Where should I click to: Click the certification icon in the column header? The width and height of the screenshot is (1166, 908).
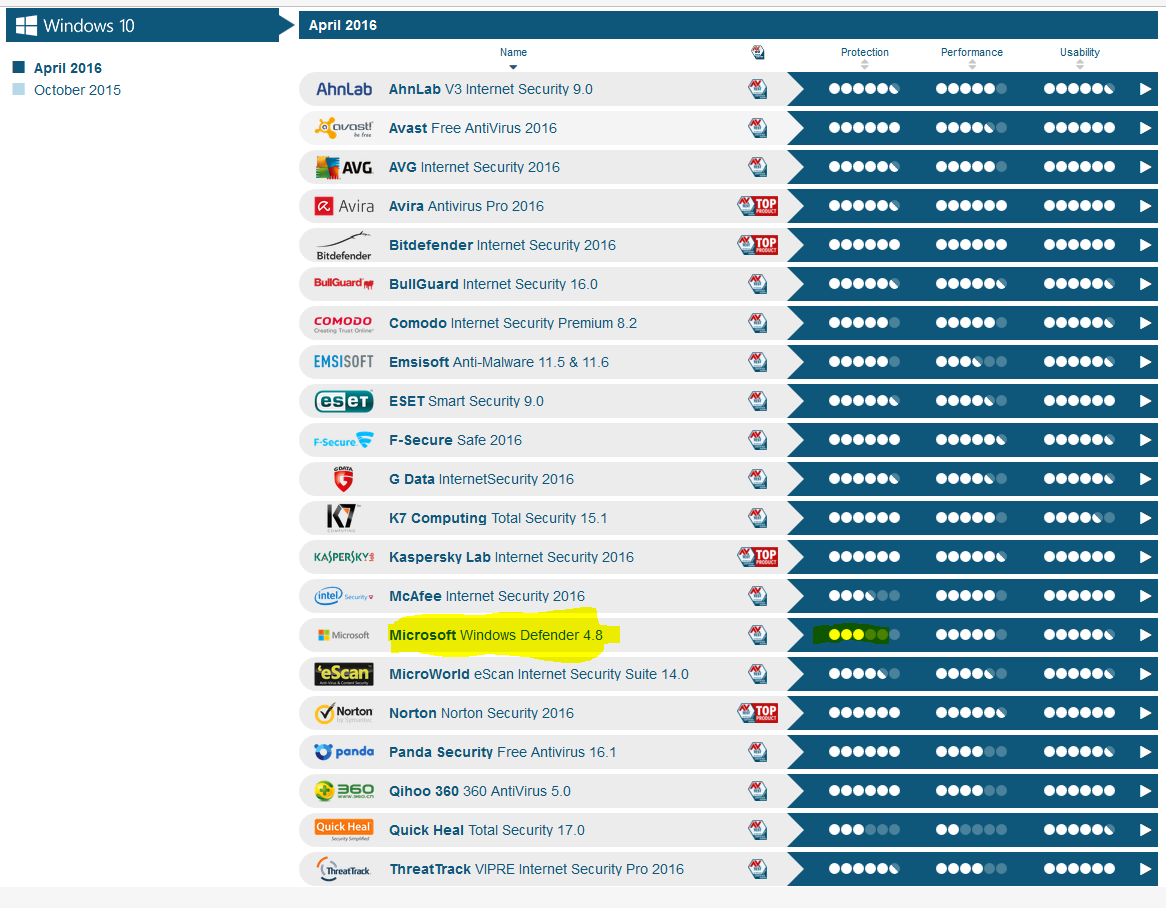(758, 52)
